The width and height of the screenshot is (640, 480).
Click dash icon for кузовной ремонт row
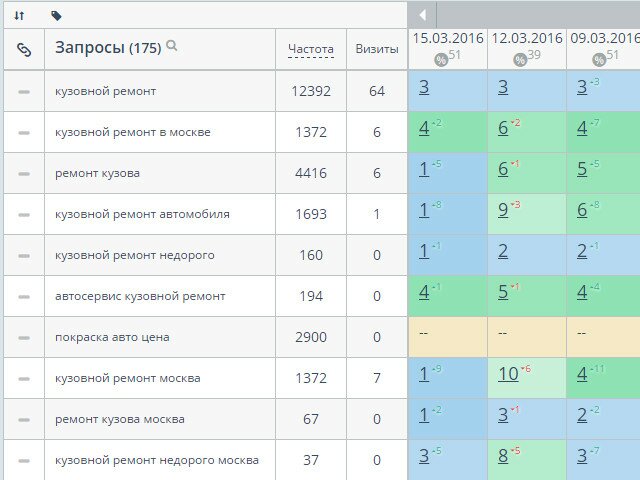[x=24, y=92]
